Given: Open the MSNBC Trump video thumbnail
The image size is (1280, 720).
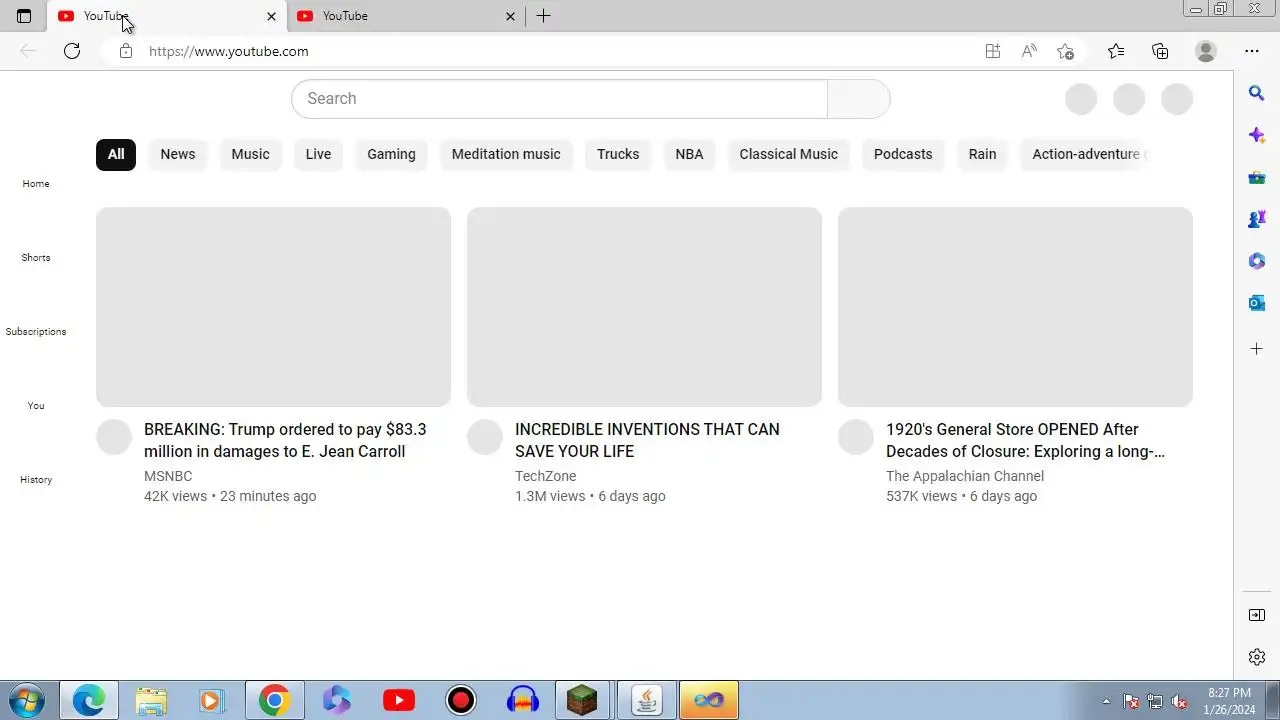Looking at the screenshot, I should [x=273, y=307].
